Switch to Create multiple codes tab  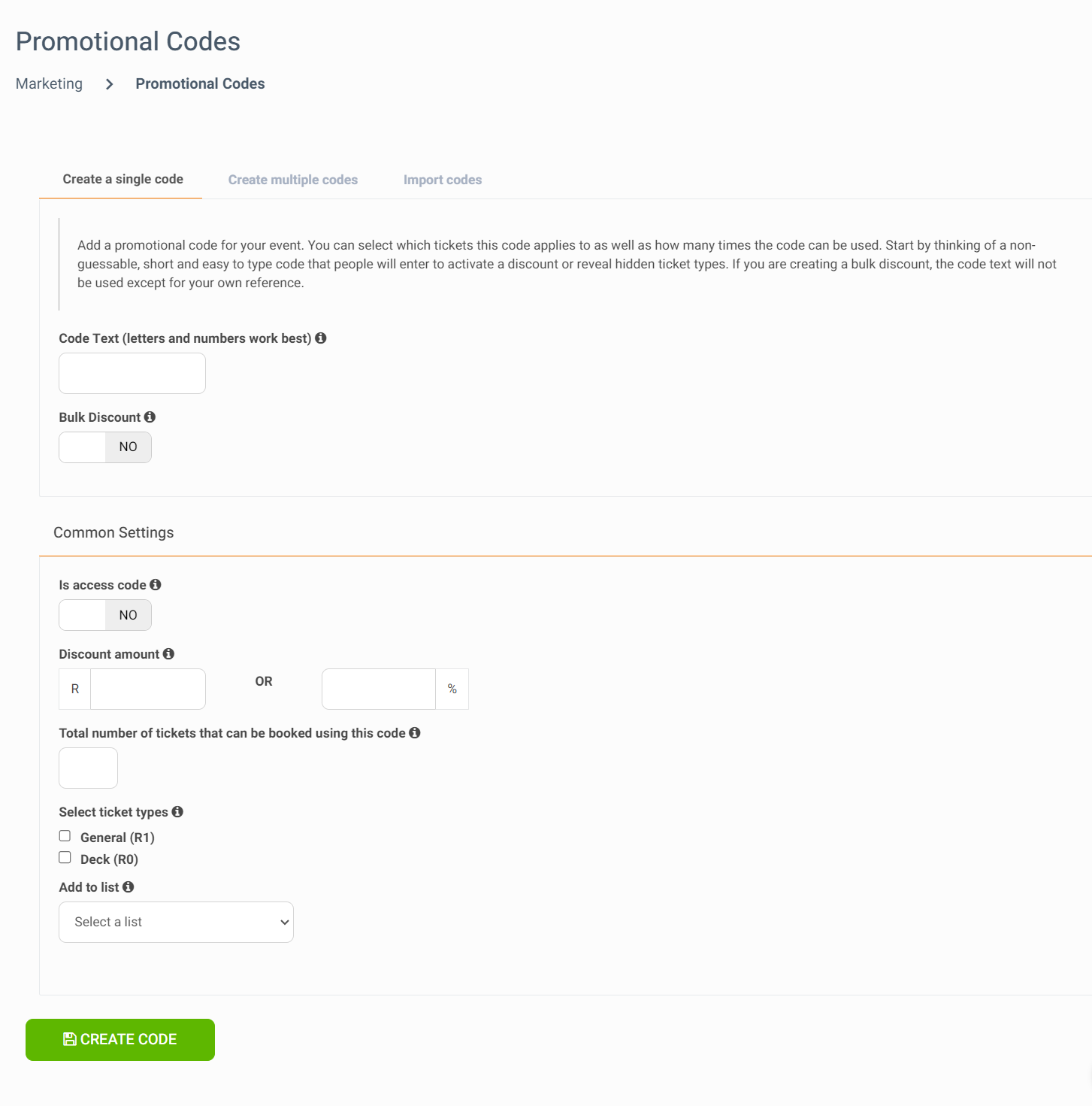pos(293,180)
